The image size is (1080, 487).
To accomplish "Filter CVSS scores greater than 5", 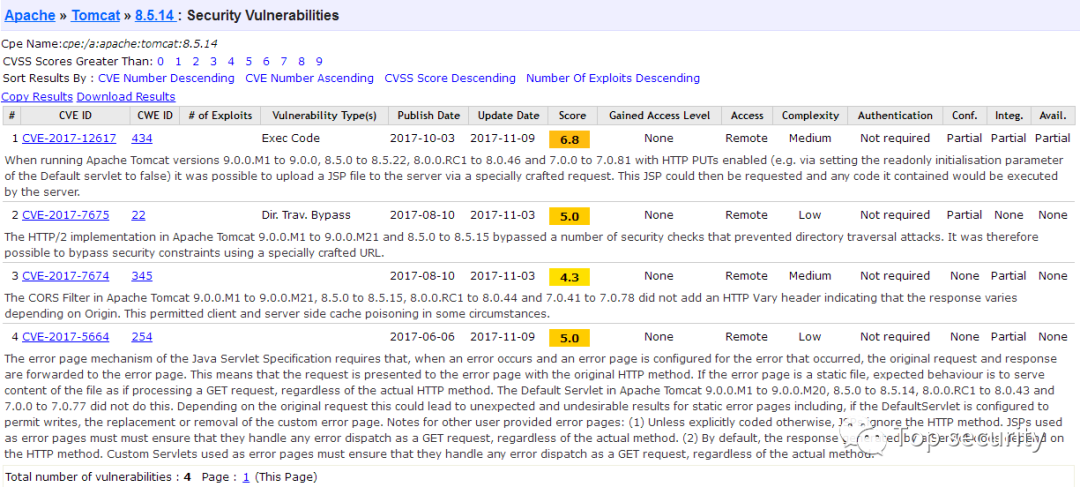I will [x=249, y=61].
